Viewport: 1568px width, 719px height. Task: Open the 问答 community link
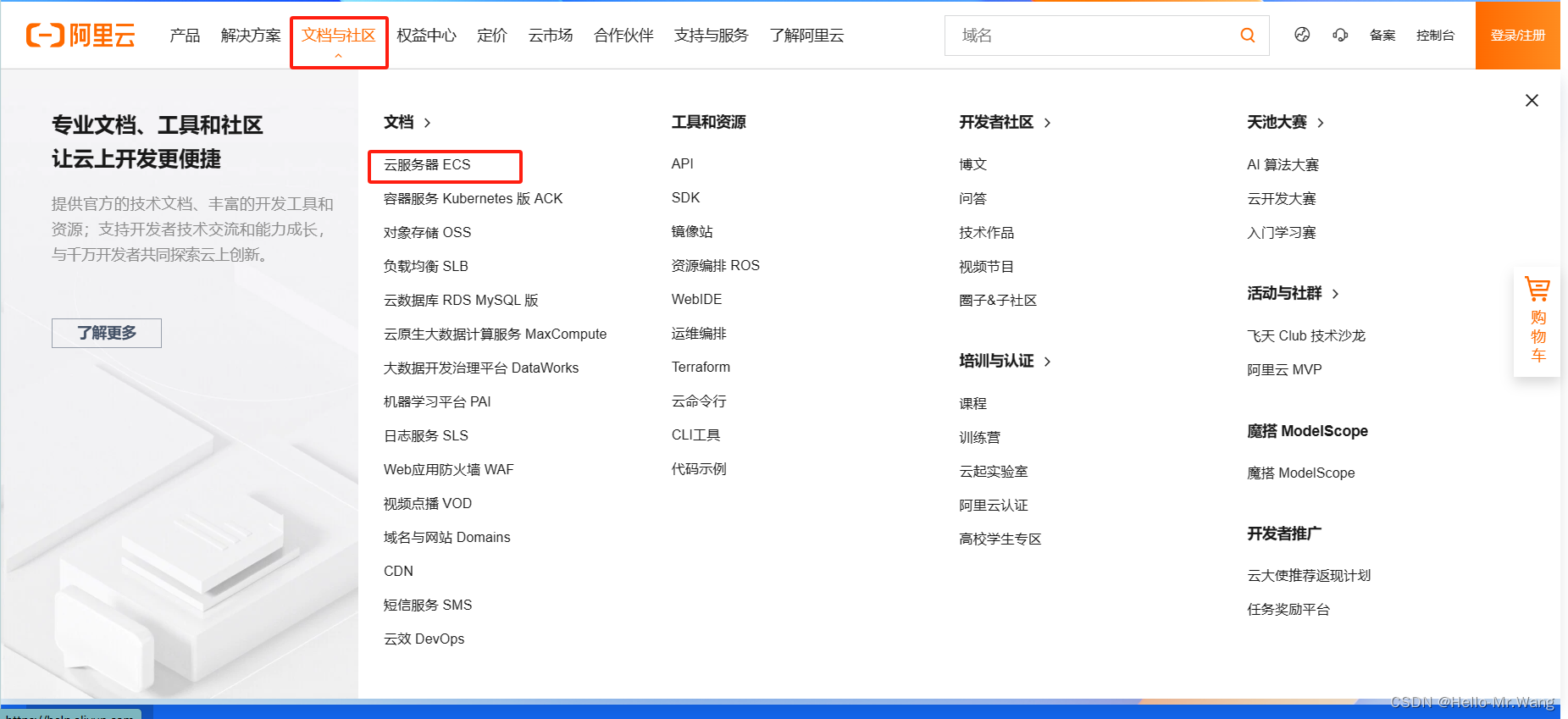point(972,198)
